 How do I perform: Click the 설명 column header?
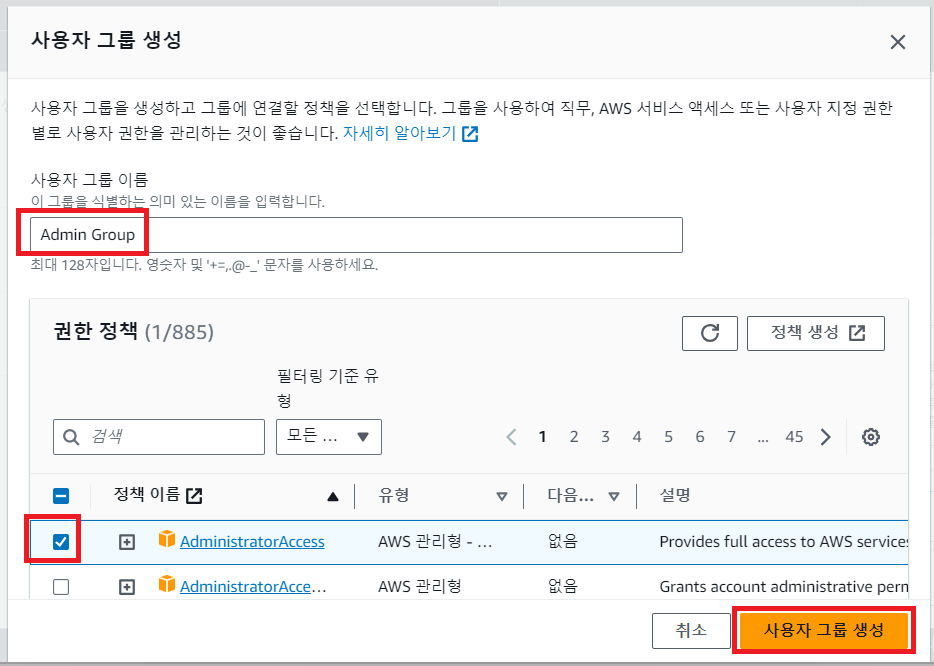(674, 496)
